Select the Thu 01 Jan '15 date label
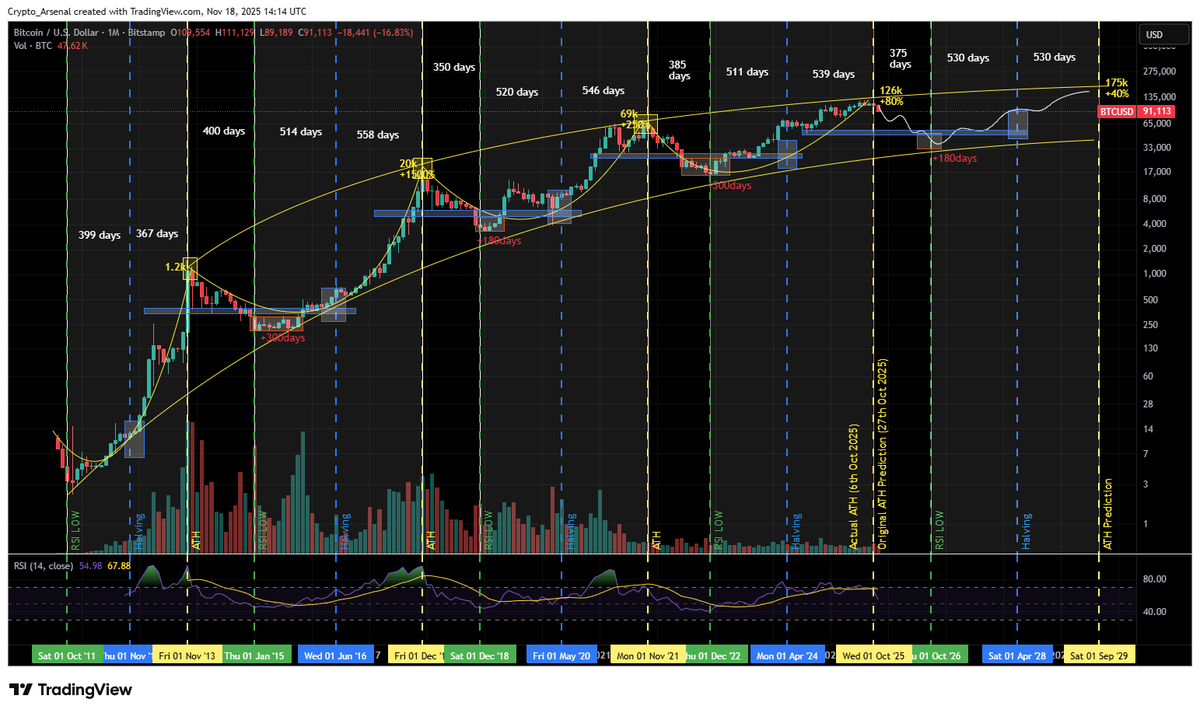 255,656
